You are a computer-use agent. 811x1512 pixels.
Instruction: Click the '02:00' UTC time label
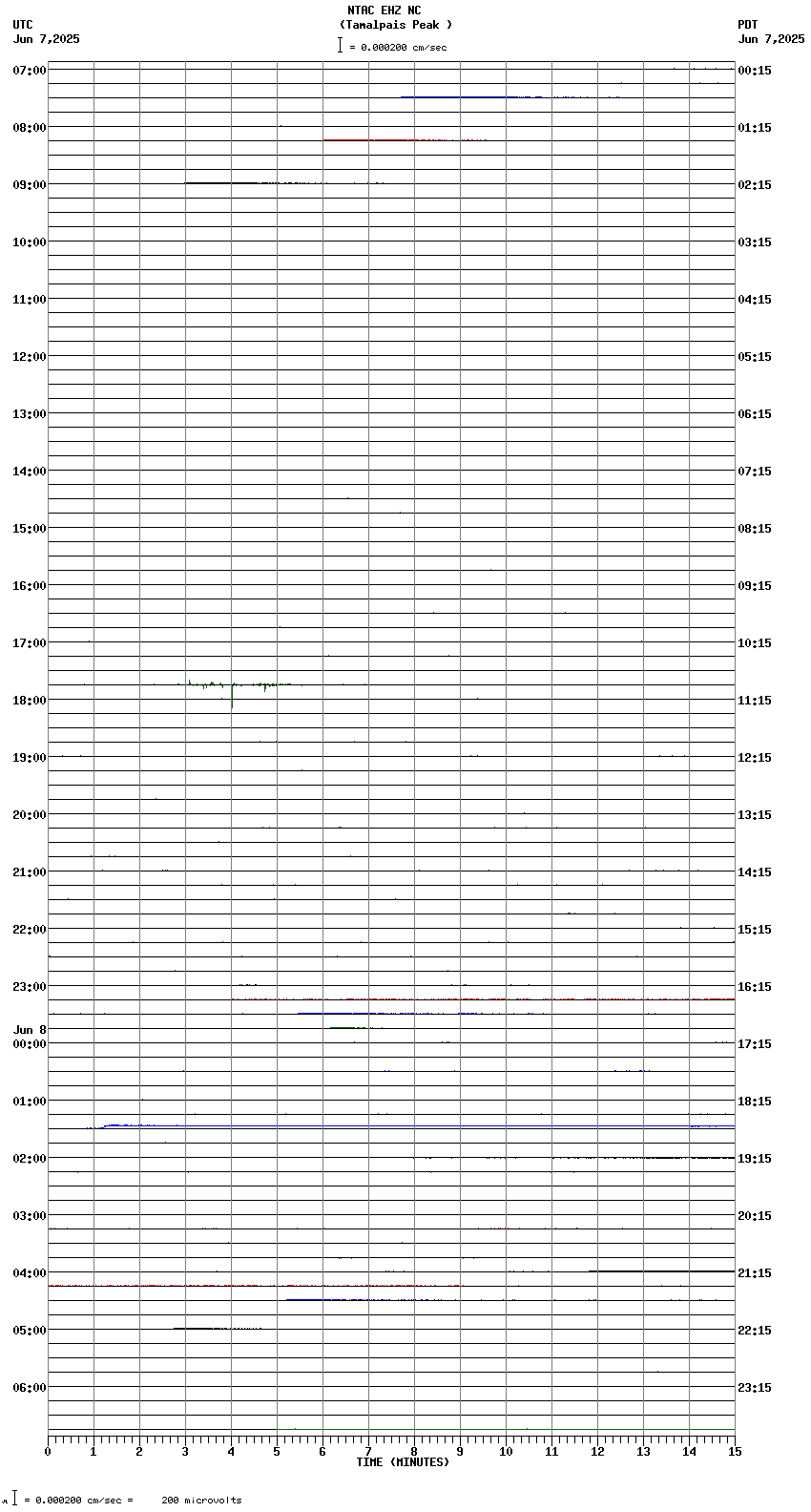[30, 1159]
